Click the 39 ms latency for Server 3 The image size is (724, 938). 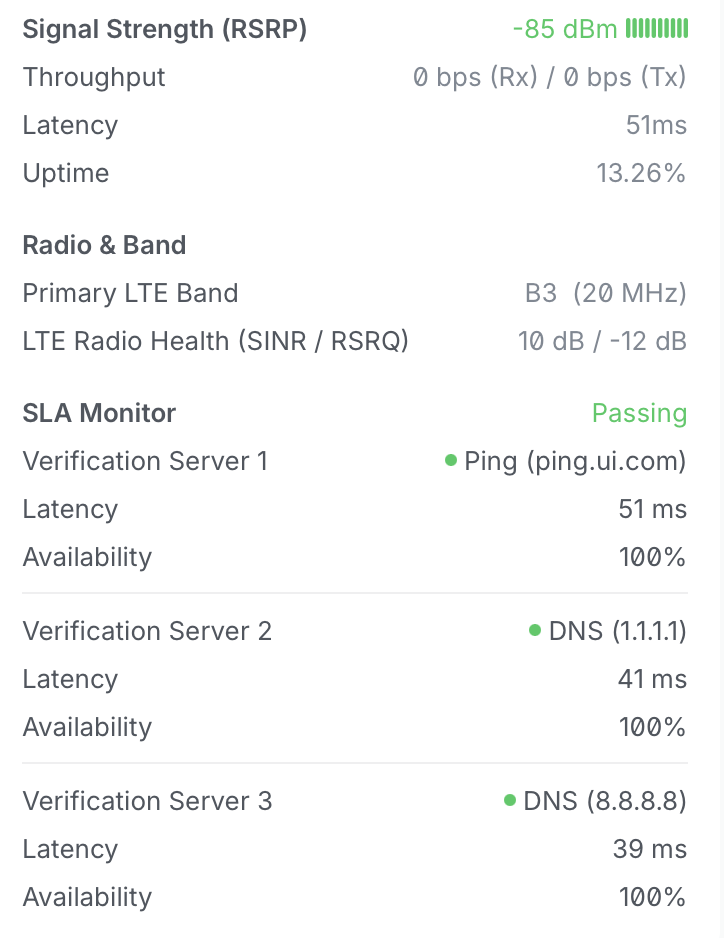[x=650, y=849]
